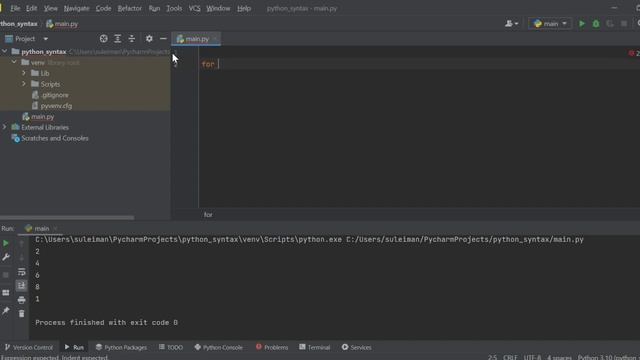Image resolution: width=640 pixels, height=360 pixels.
Task: Expand the Lib folder
Action: (24, 73)
